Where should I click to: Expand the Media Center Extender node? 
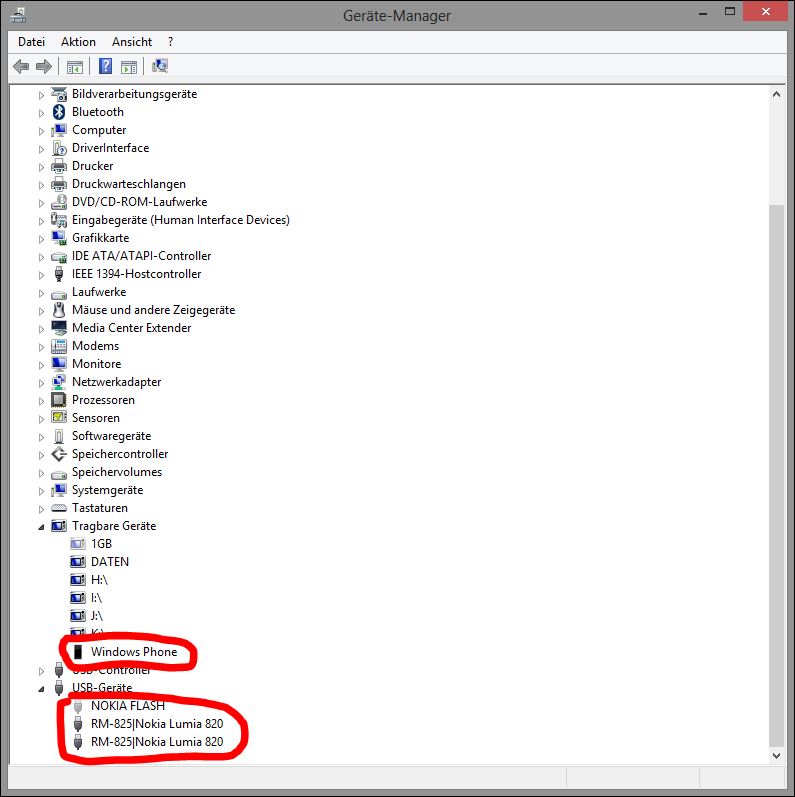click(41, 329)
